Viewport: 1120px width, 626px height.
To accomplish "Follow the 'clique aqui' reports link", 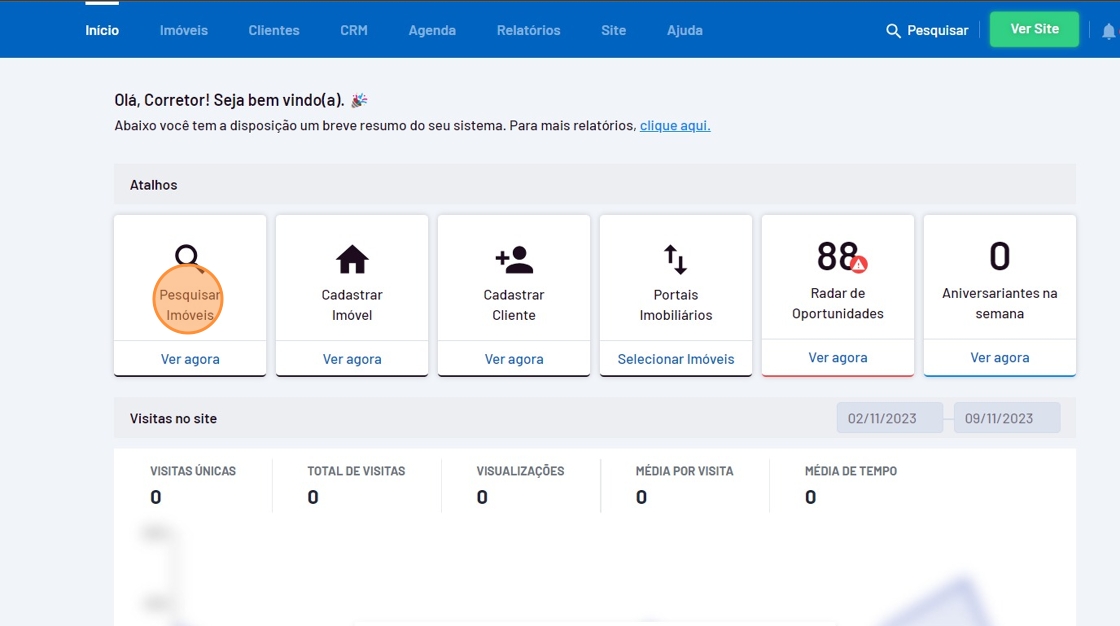I will pos(675,126).
